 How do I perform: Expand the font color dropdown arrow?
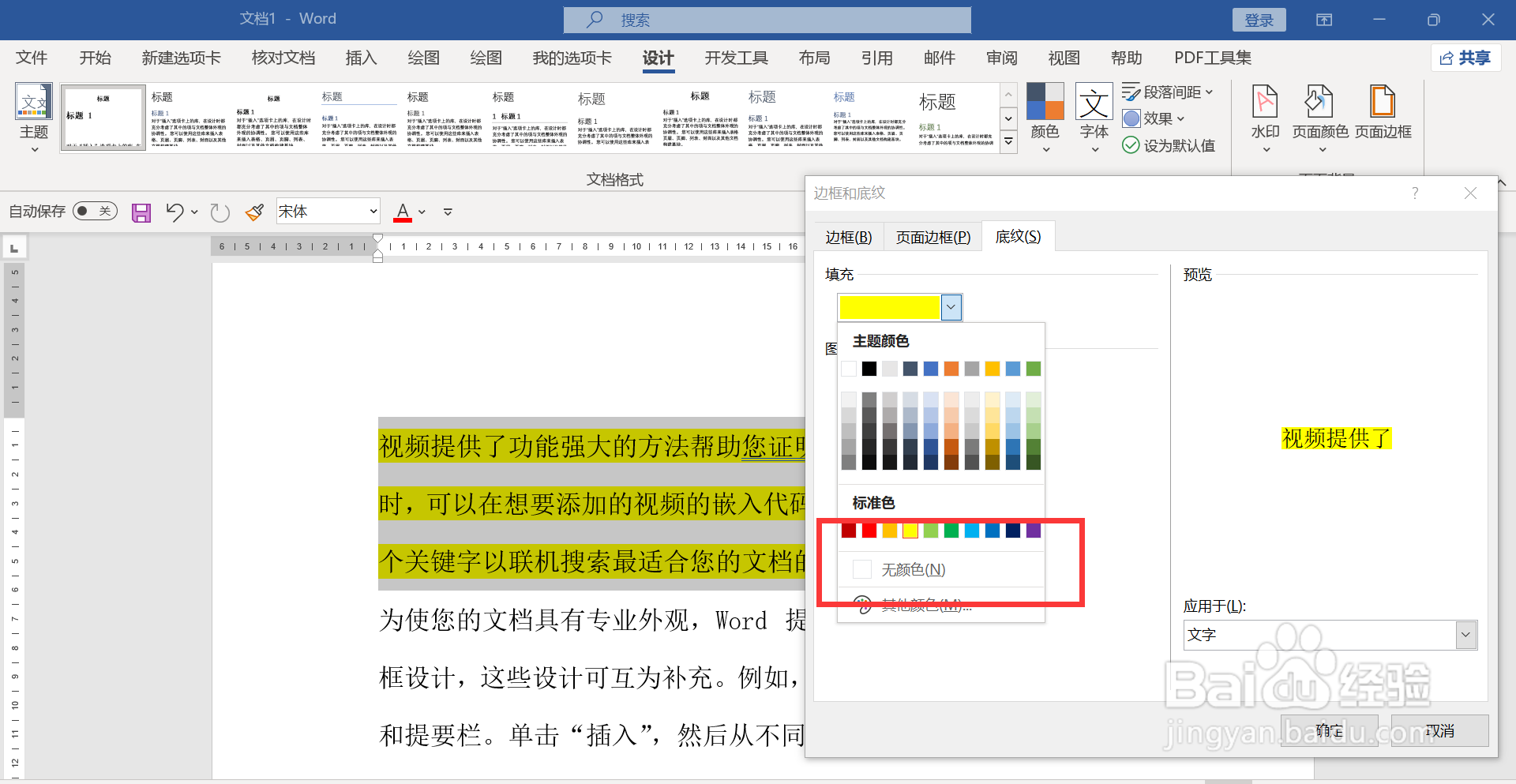point(422,212)
